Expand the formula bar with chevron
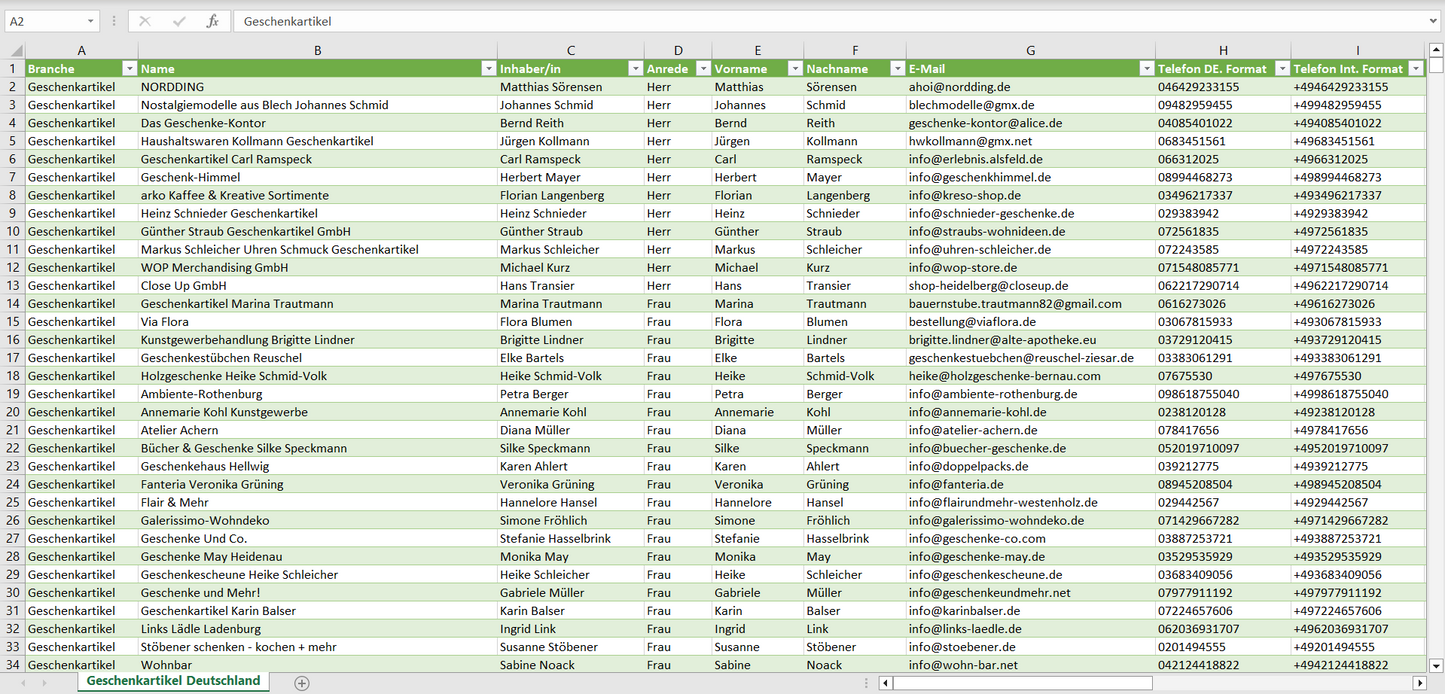The image size is (1445, 694). [1433, 21]
